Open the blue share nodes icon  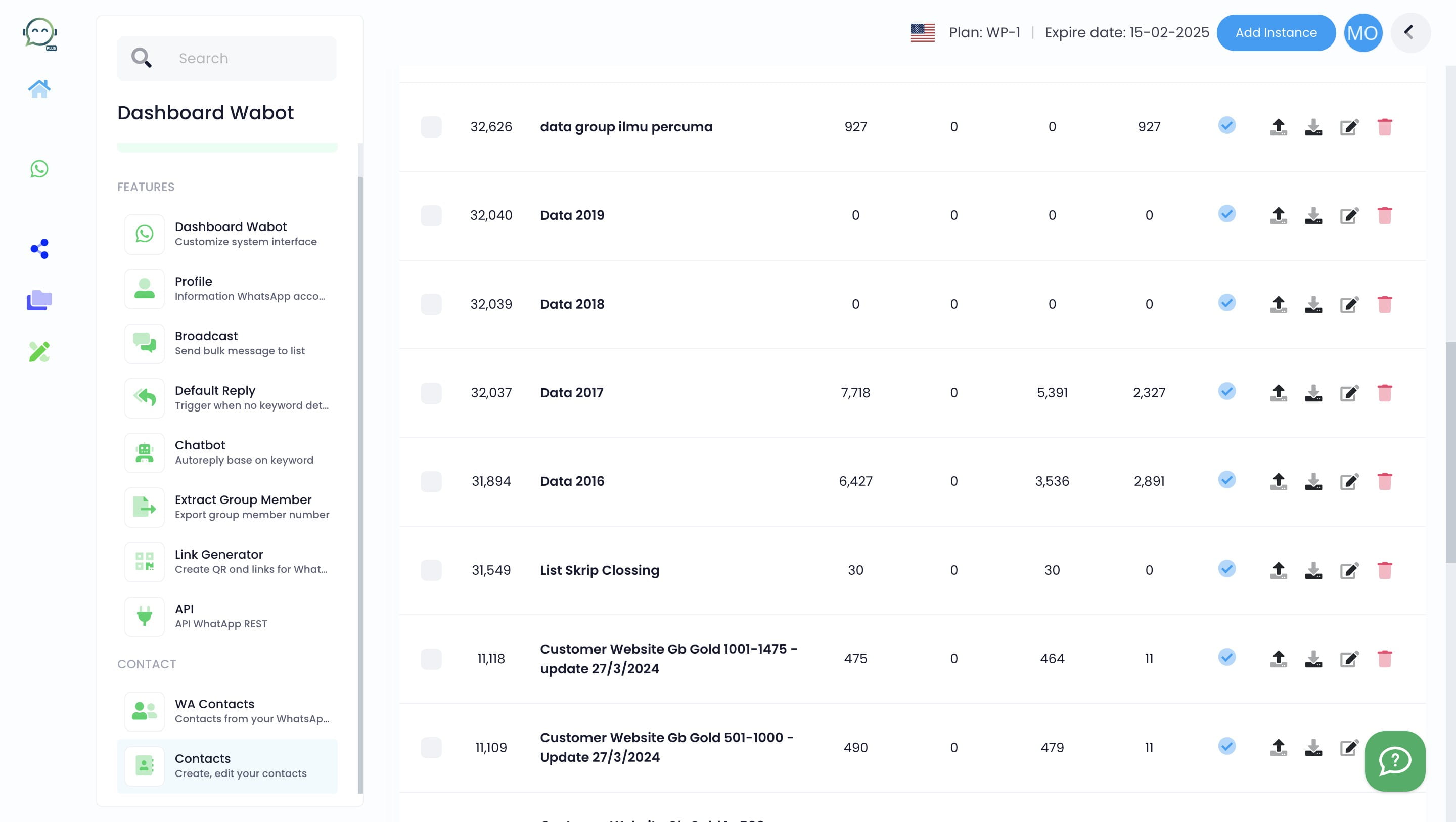39,249
